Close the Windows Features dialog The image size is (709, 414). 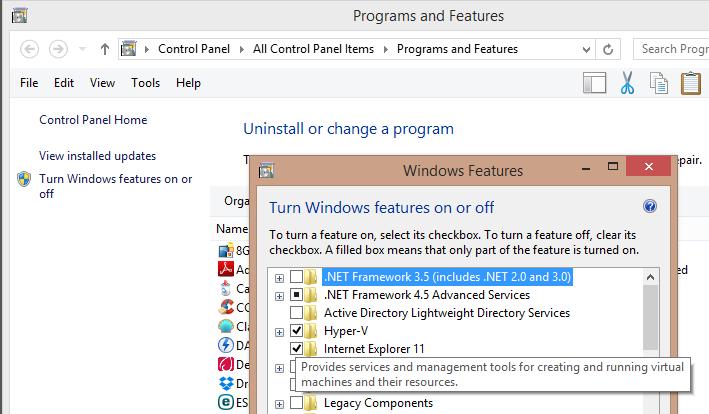click(648, 166)
